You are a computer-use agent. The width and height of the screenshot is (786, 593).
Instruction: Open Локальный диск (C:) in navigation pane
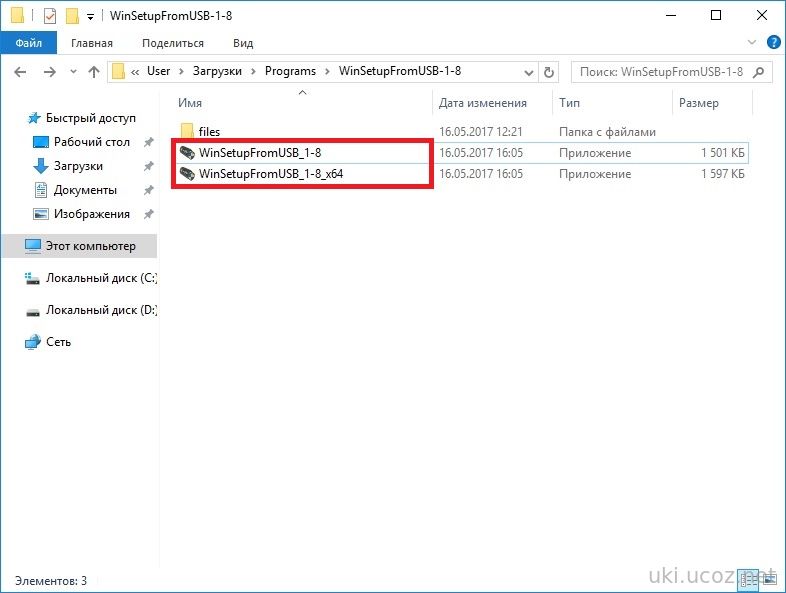101,278
